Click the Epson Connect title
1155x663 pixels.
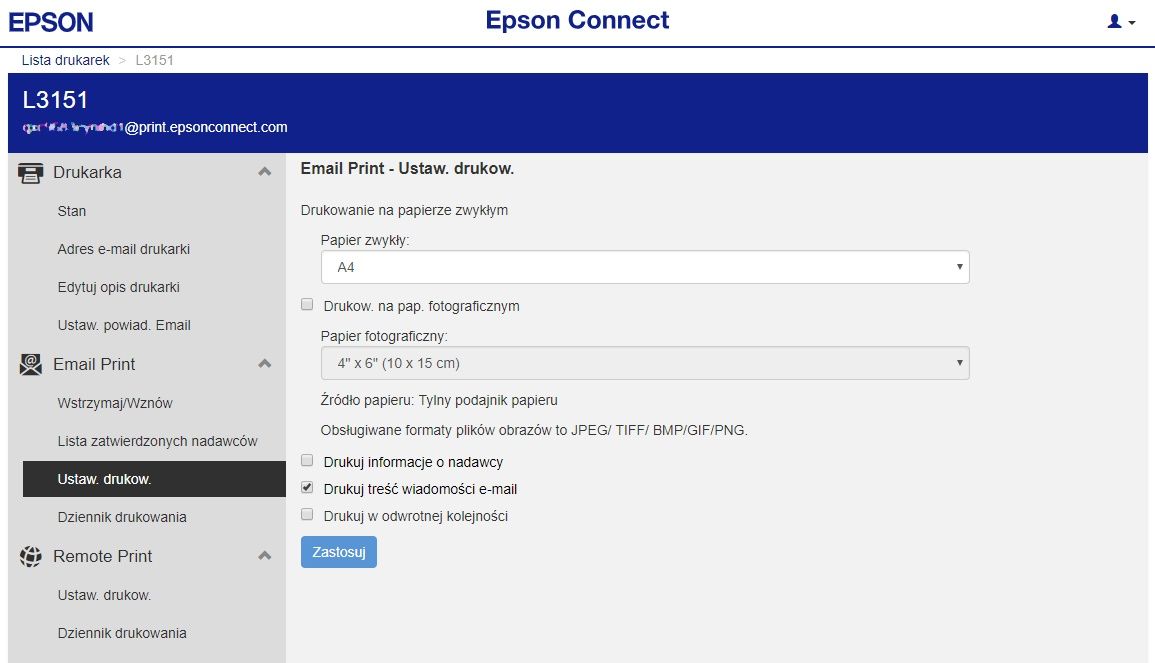click(578, 21)
